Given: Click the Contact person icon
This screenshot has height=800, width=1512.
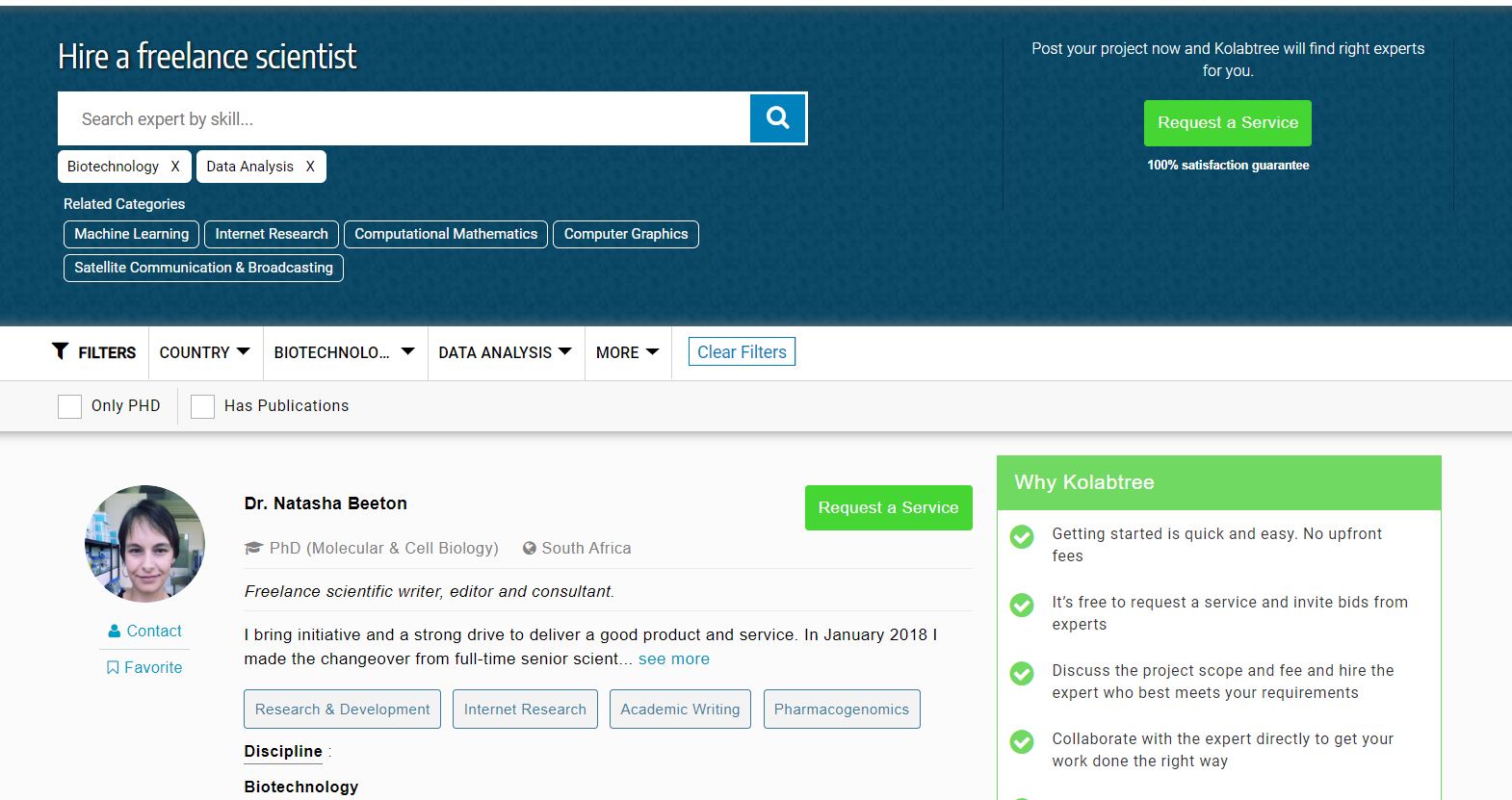Looking at the screenshot, I should click(x=115, y=632).
